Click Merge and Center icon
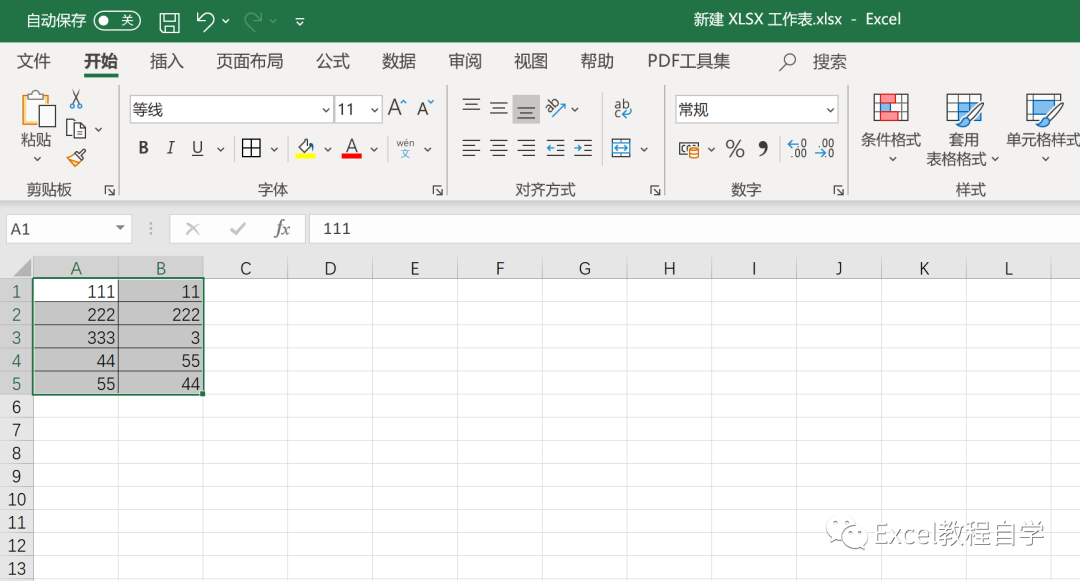This screenshot has width=1080, height=581. click(621, 148)
